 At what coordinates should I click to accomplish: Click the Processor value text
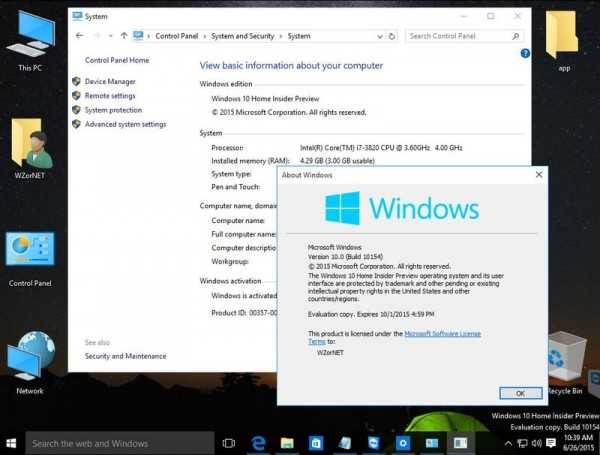(381, 148)
